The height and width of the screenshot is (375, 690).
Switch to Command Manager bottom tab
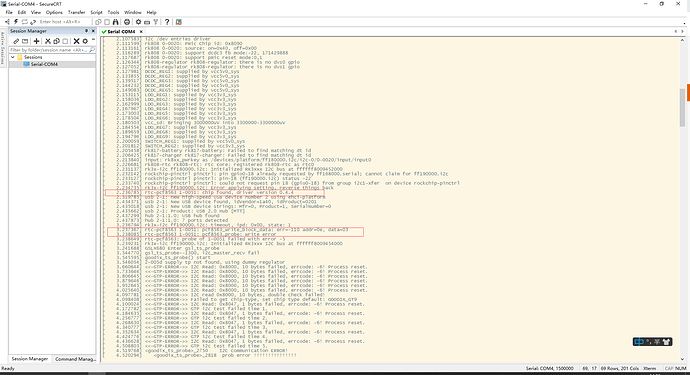tap(75, 359)
